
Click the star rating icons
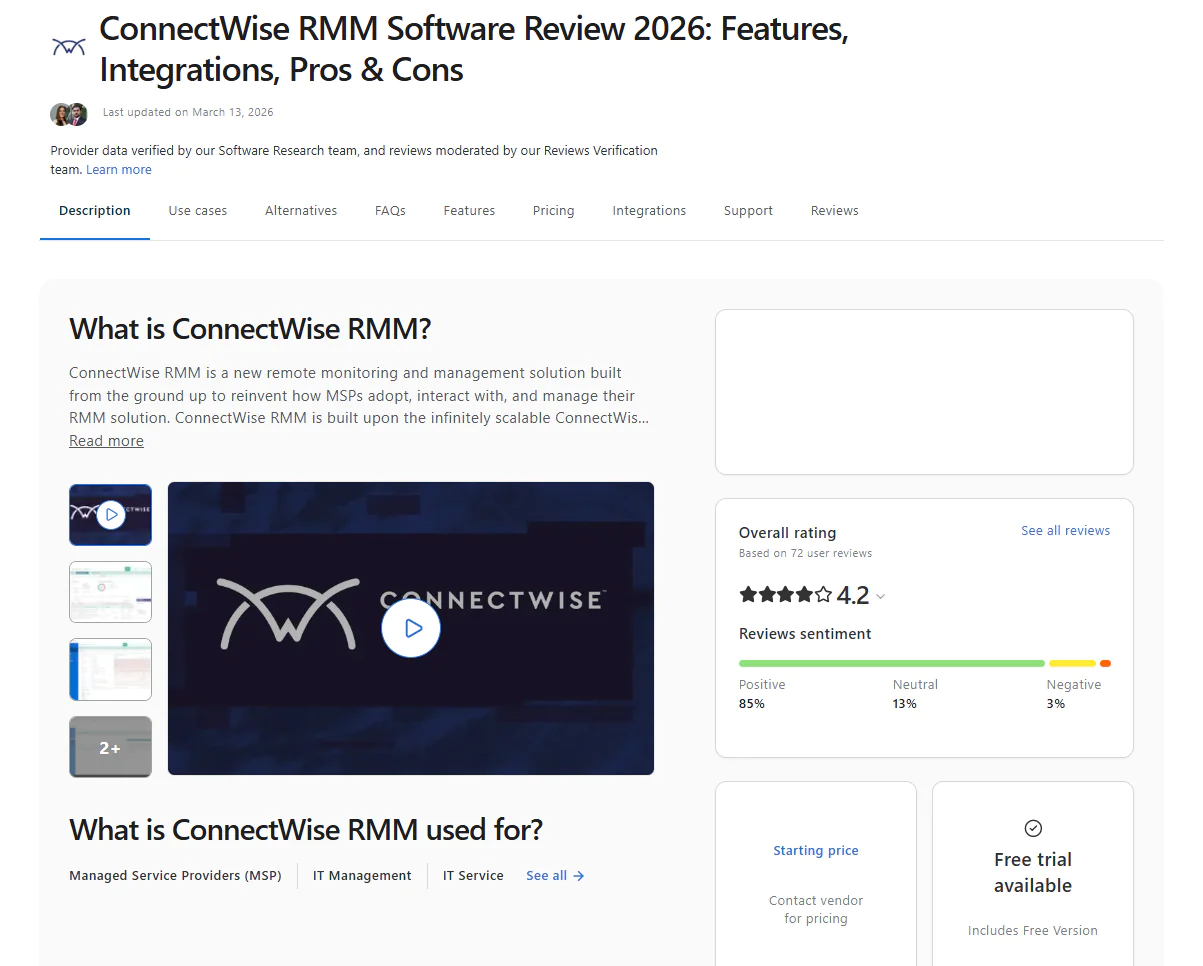tap(785, 595)
